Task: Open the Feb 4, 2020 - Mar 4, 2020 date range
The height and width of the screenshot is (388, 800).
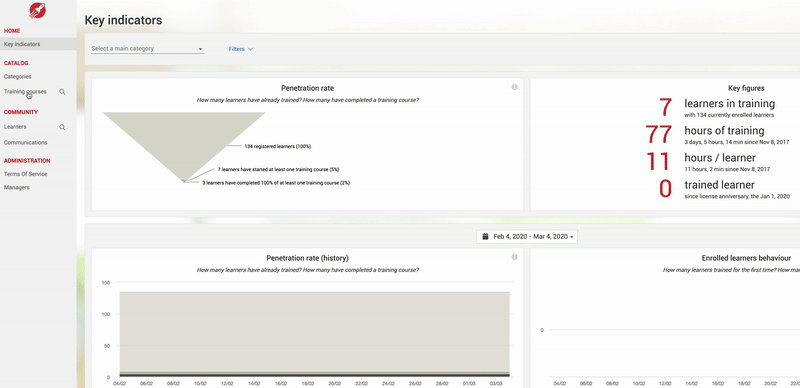Action: tap(527, 237)
